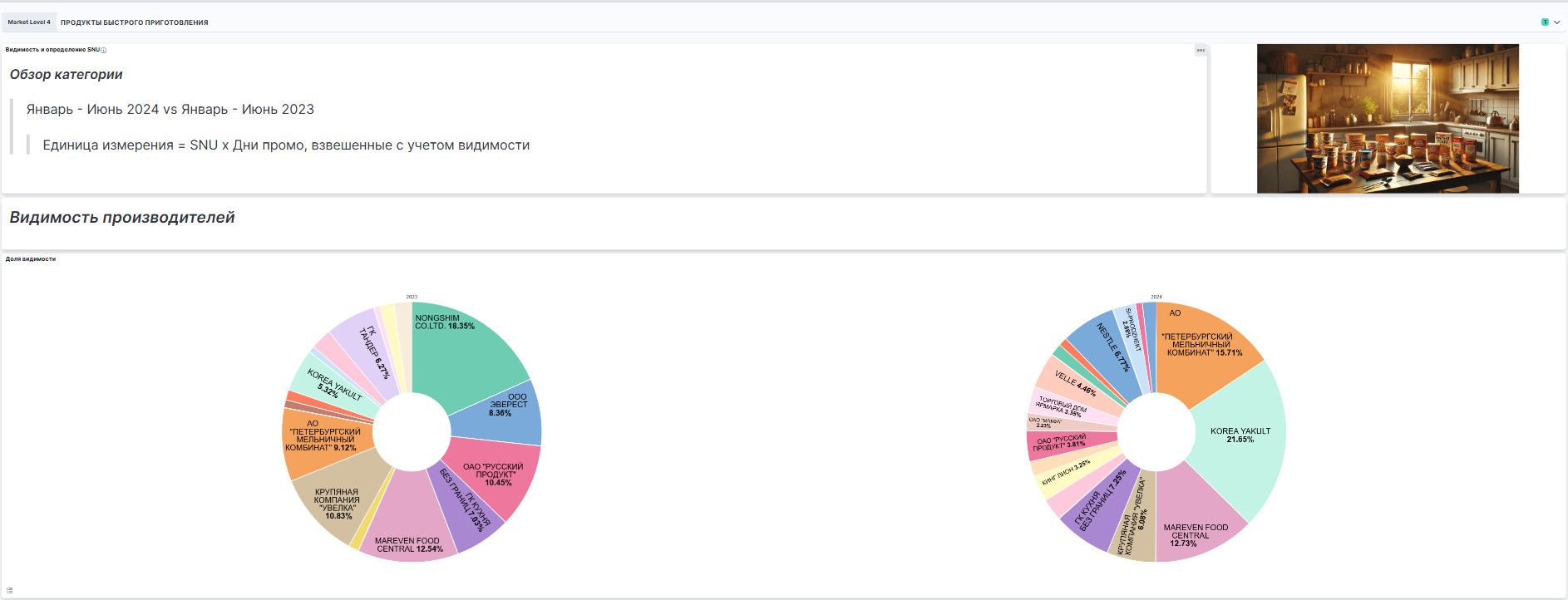Click the 2024 chart year label

pyautogui.click(x=1156, y=297)
